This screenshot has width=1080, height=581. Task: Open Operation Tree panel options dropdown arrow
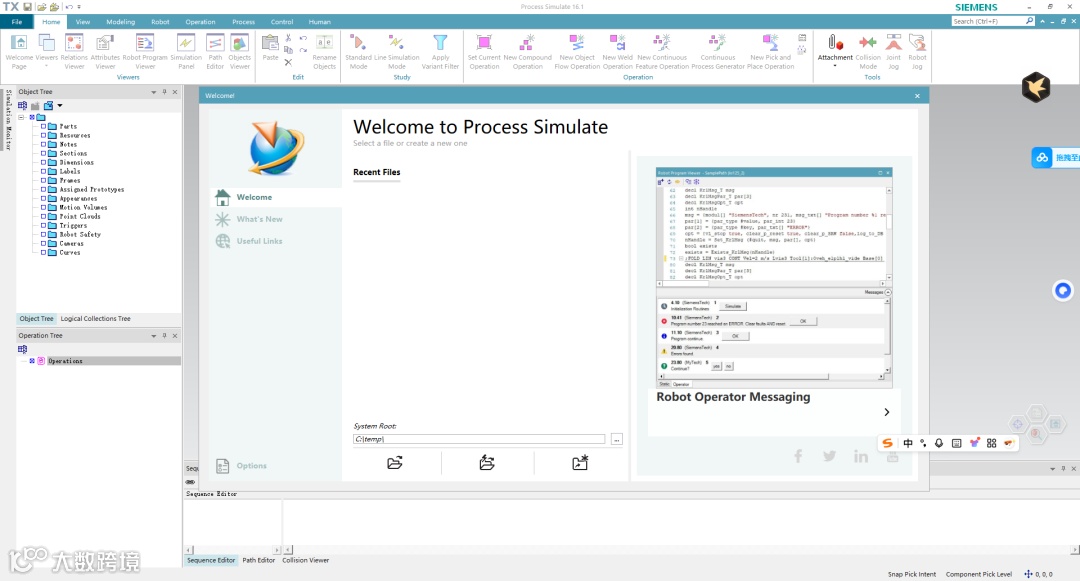154,336
